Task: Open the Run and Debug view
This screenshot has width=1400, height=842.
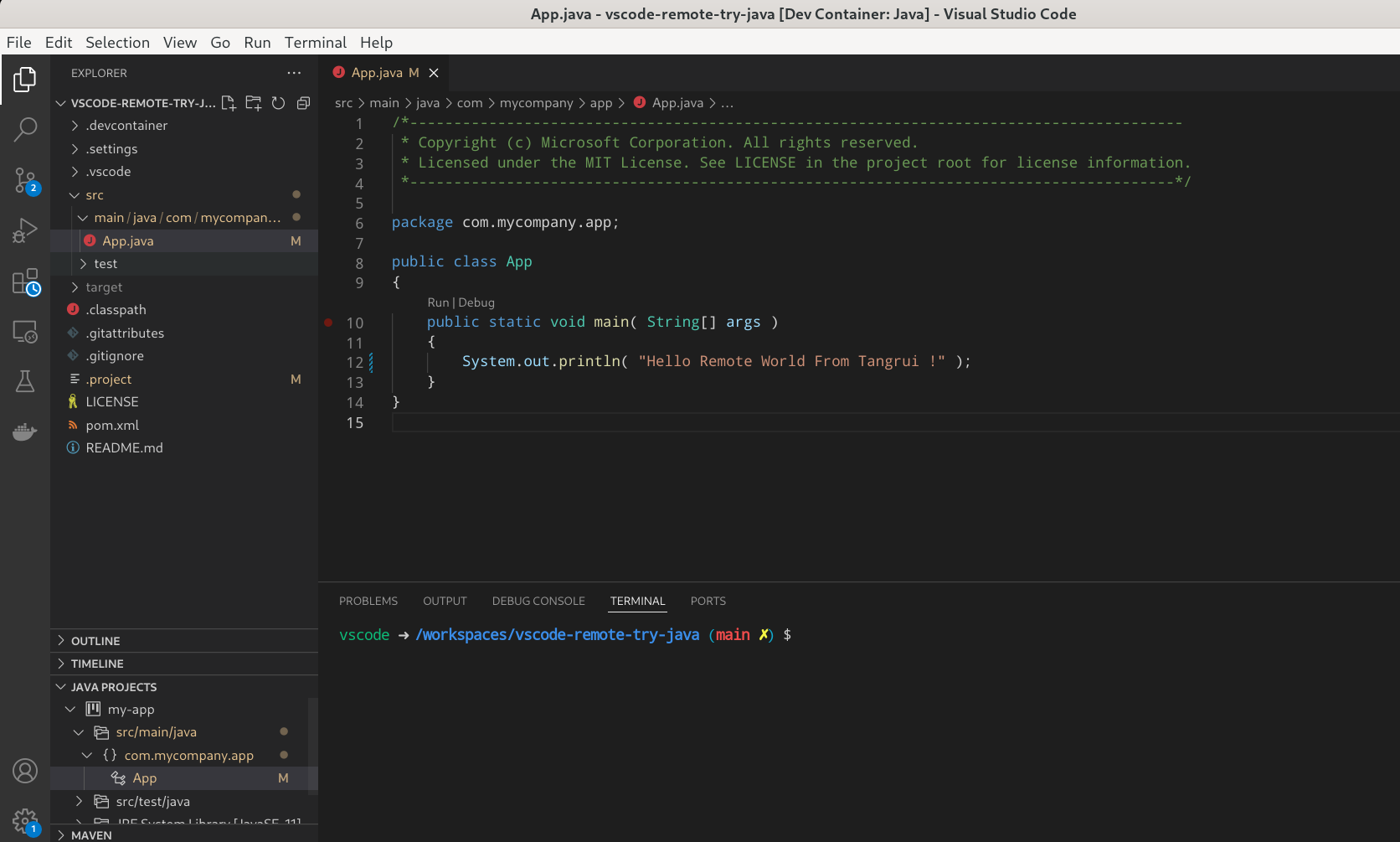Action: point(25,230)
